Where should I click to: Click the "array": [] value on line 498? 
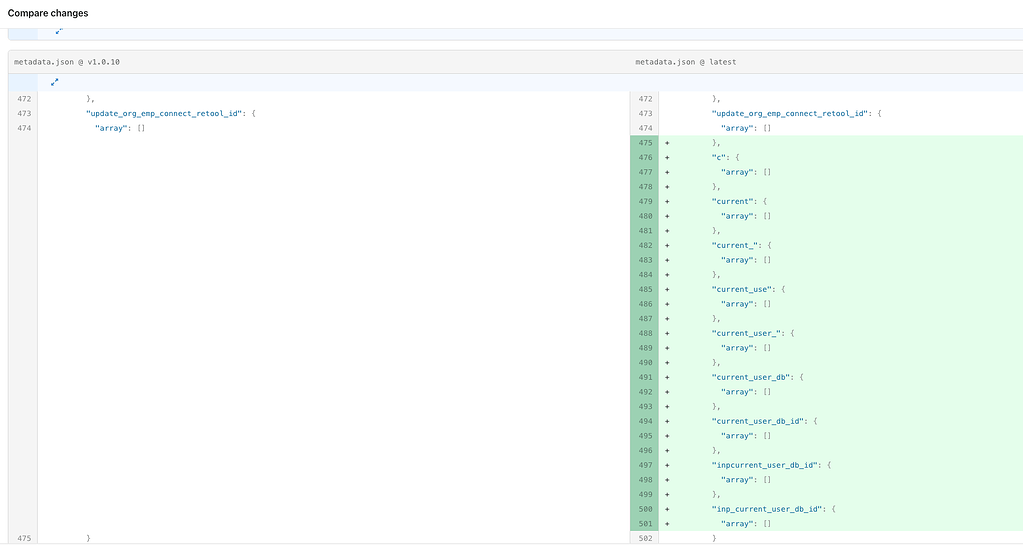pos(746,480)
